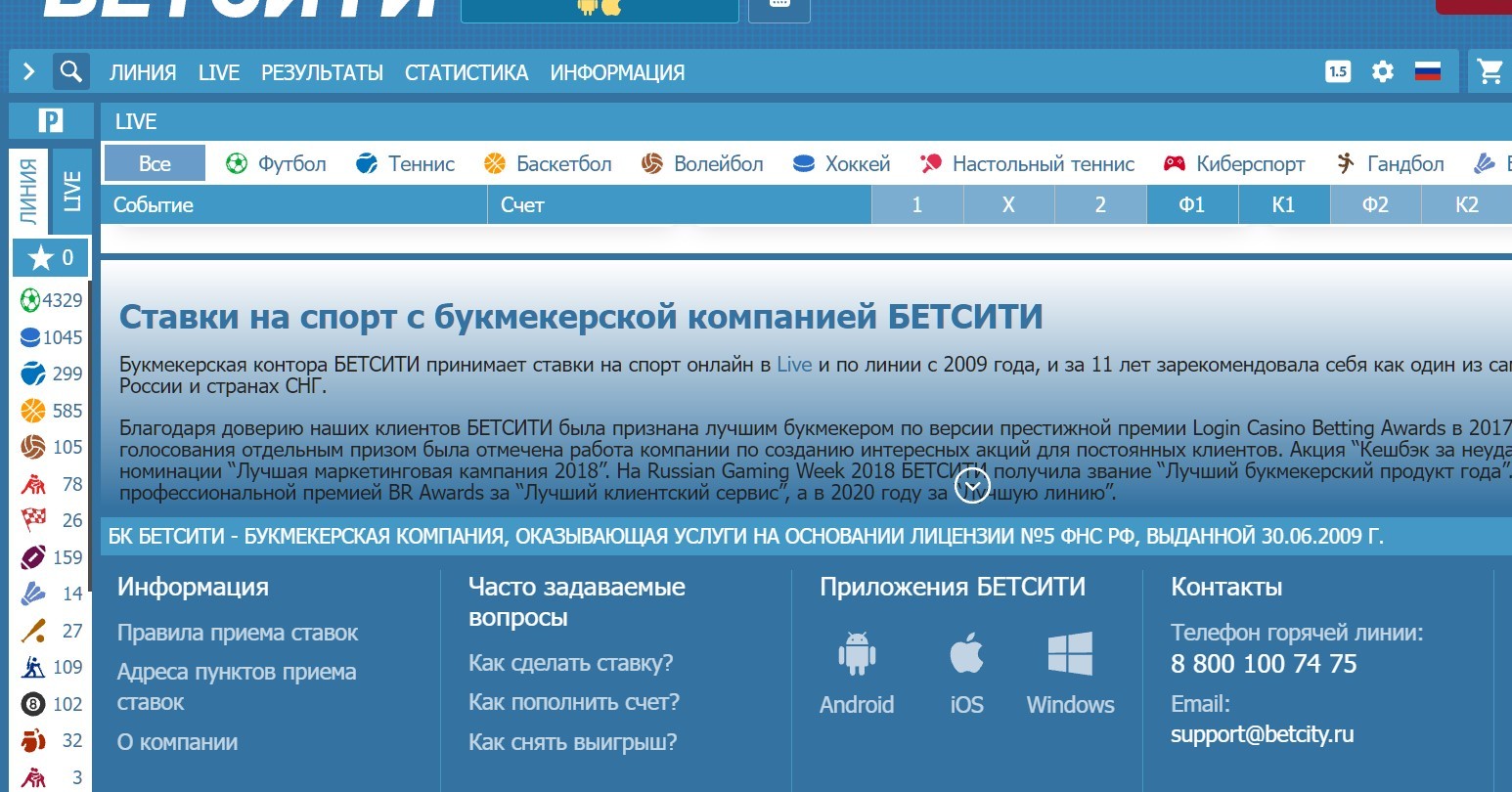Open the search magnifier icon
This screenshot has height=792, width=1512.
pyautogui.click(x=70, y=71)
